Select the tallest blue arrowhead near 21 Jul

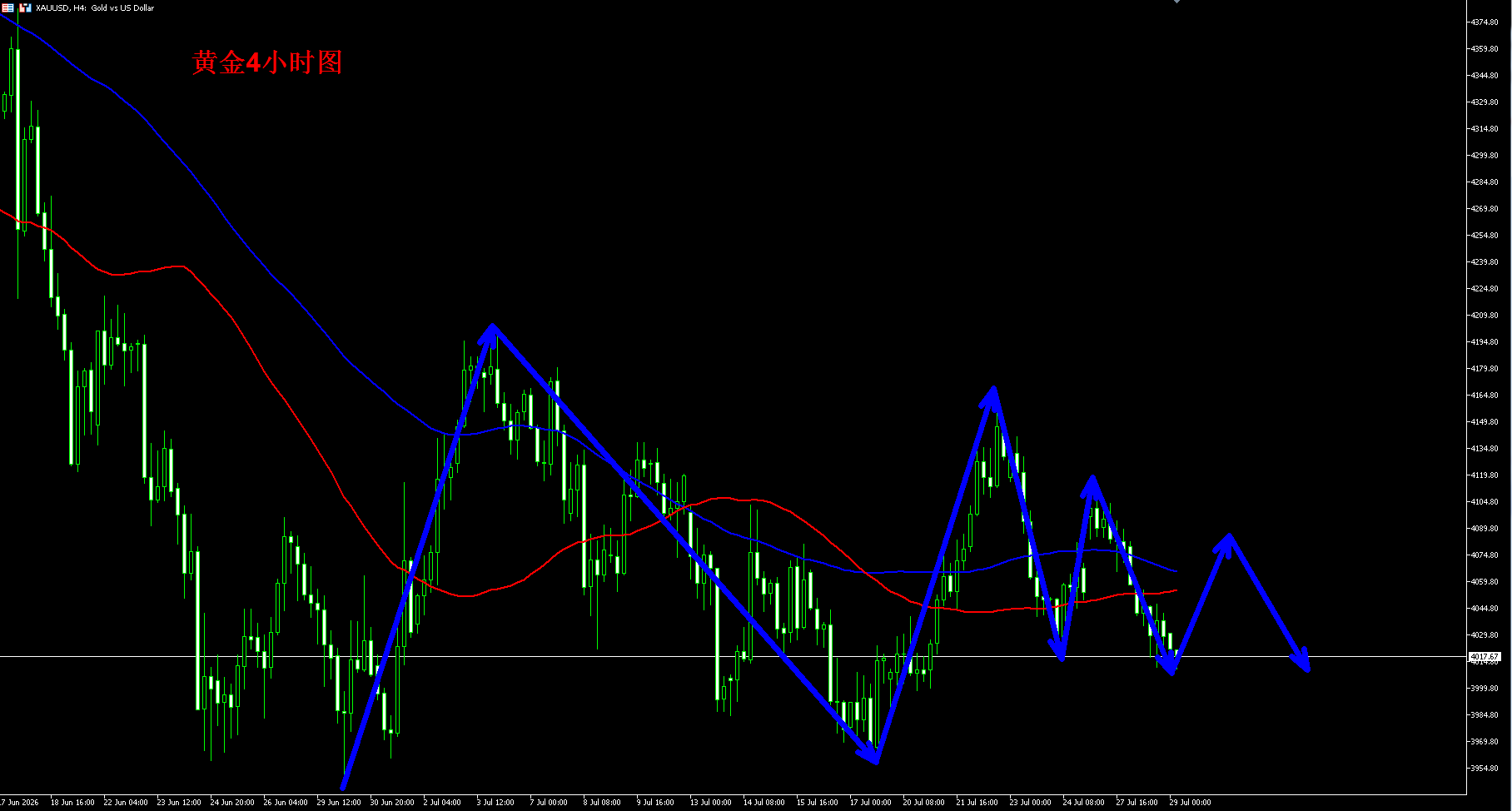[991, 396]
